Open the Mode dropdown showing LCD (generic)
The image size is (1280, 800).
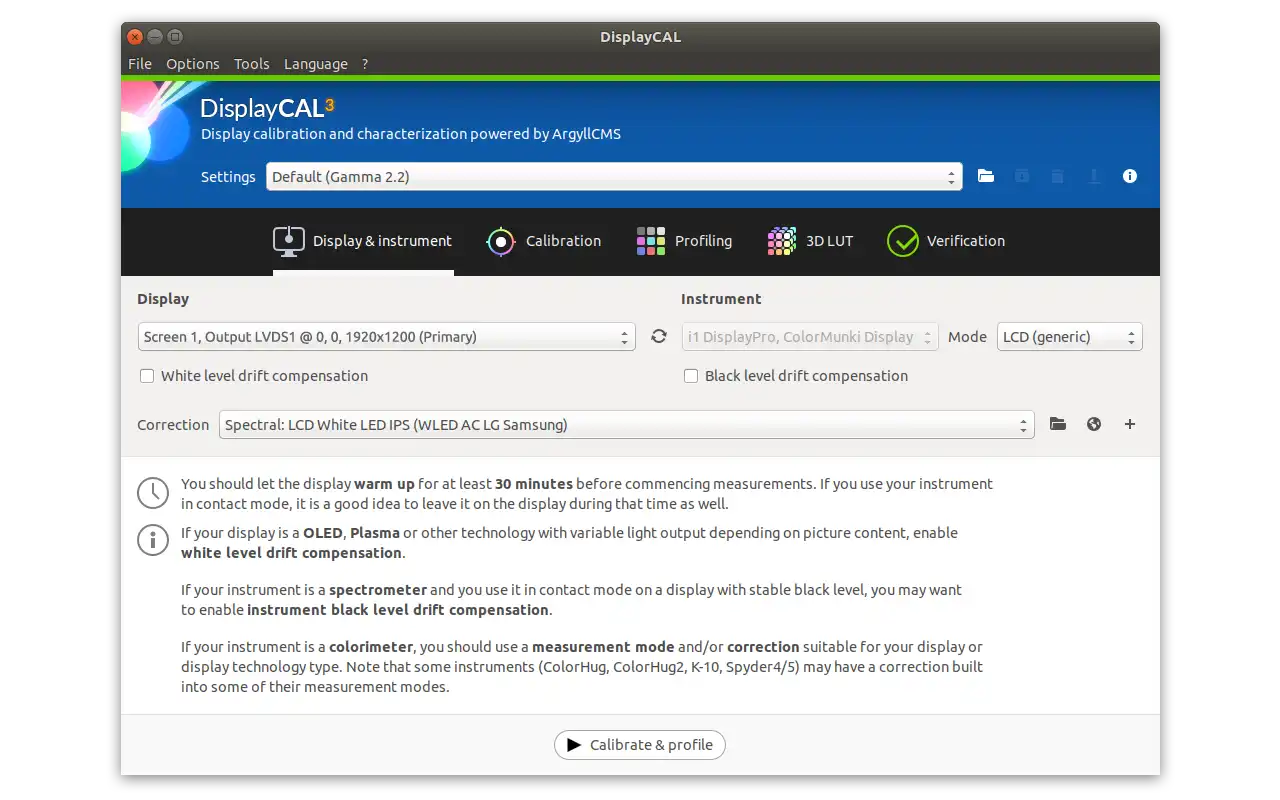pyautogui.click(x=1070, y=337)
